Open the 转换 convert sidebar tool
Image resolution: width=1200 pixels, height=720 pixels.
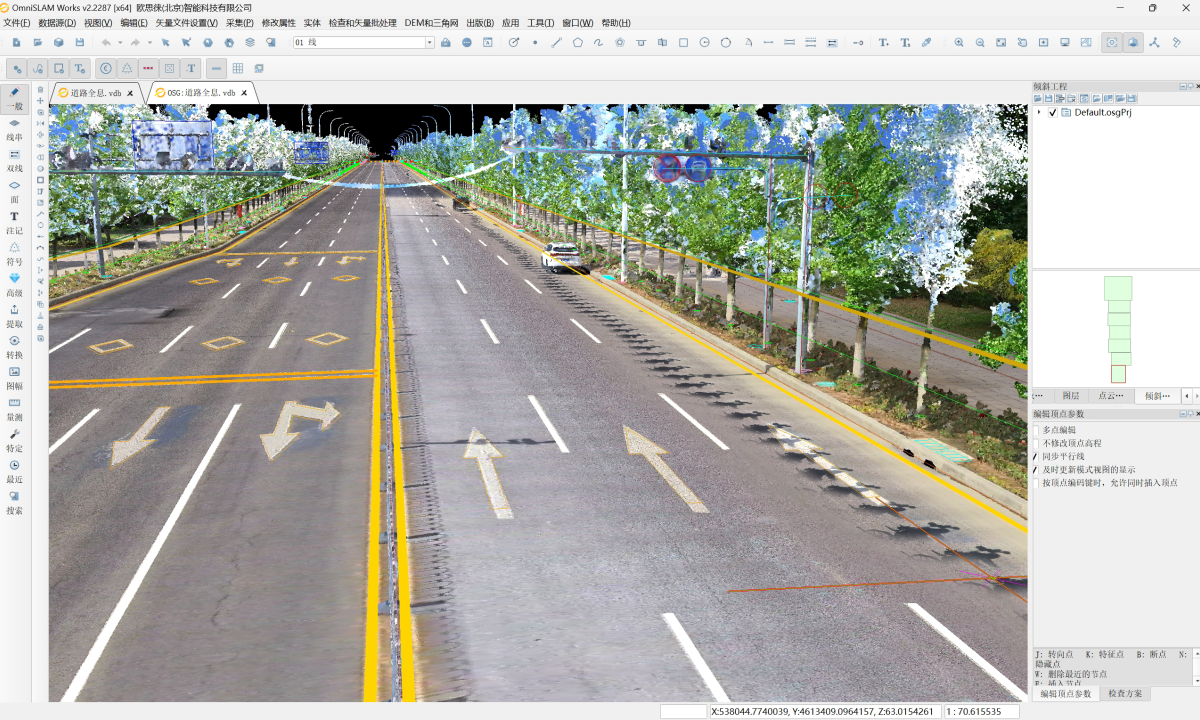[x=14, y=347]
